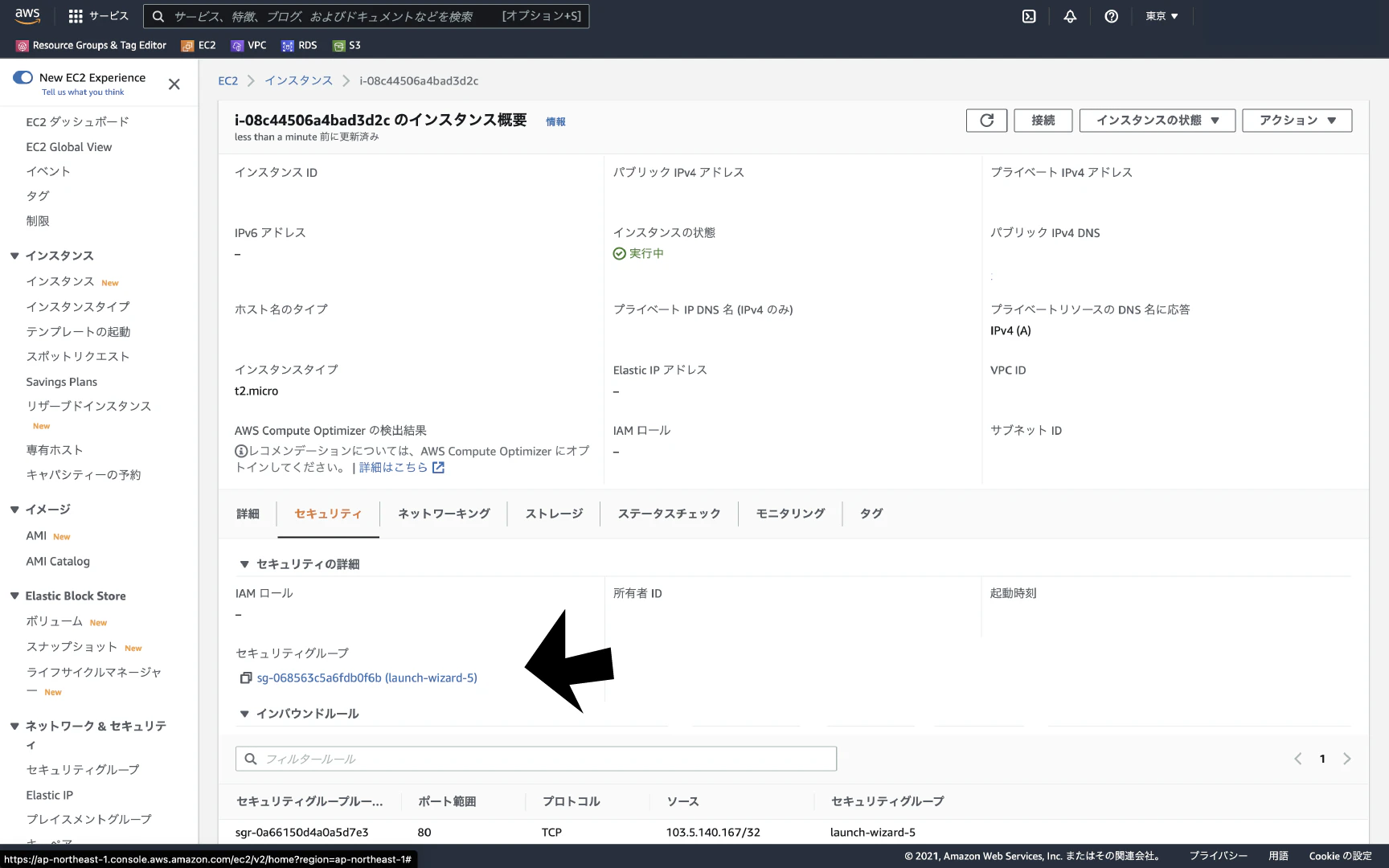The height and width of the screenshot is (868, 1389).
Task: Close the New EC2 Experience banner
Action: click(x=174, y=84)
